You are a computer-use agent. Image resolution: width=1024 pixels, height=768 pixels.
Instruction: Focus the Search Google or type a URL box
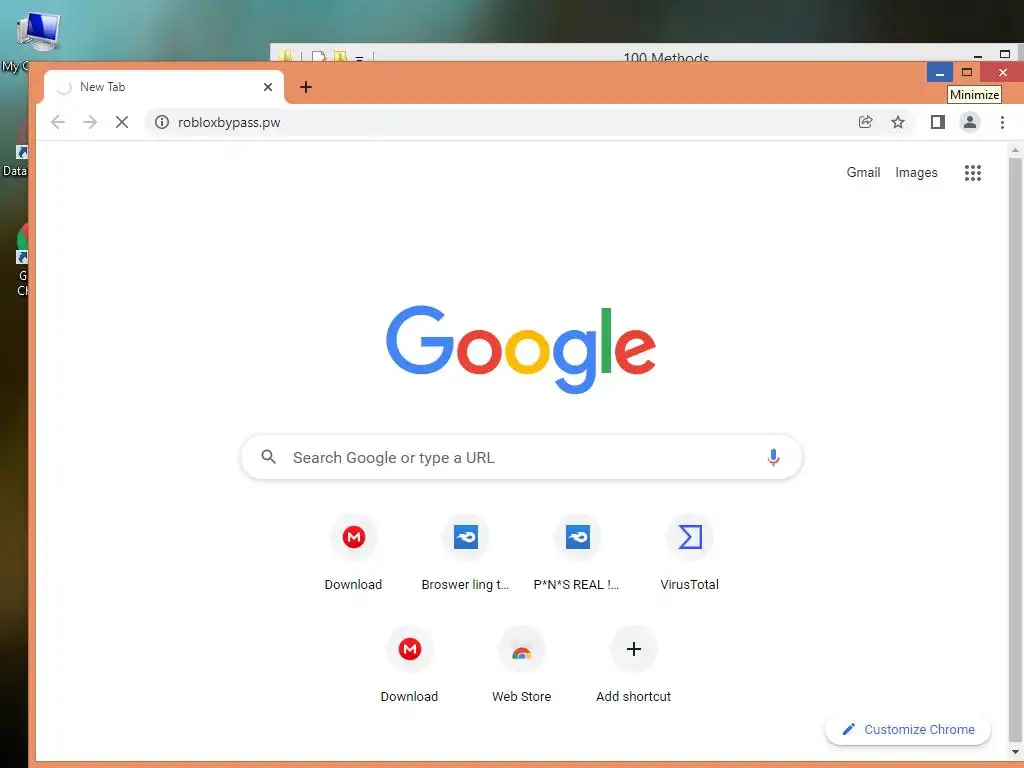522,457
